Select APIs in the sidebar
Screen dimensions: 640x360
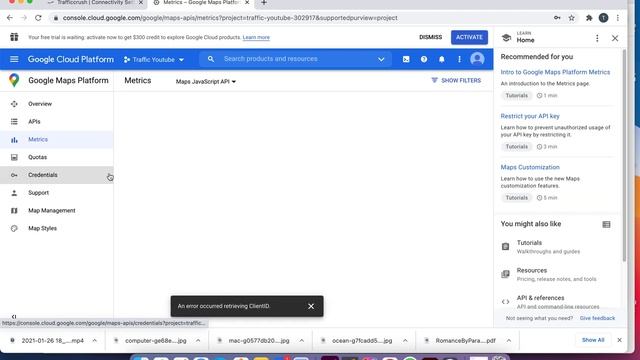pos(57,122)
